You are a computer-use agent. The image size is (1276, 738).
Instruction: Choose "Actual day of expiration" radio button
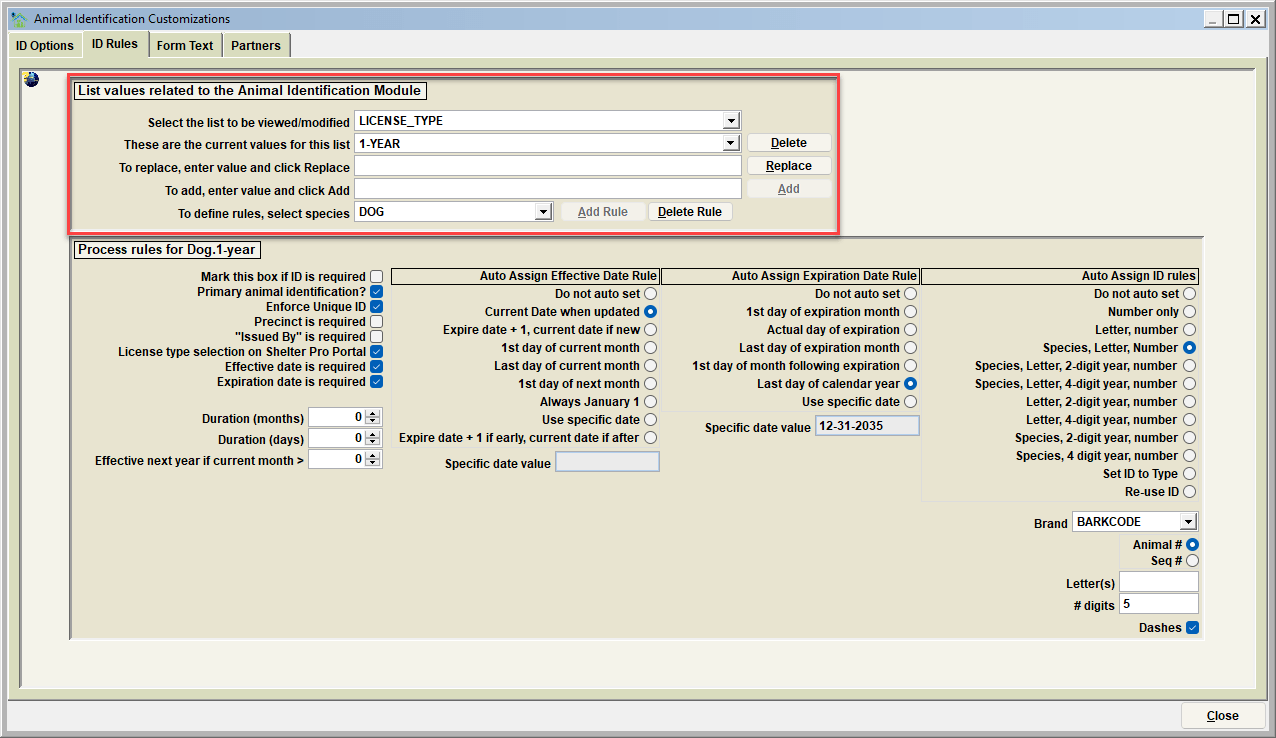pyautogui.click(x=910, y=330)
